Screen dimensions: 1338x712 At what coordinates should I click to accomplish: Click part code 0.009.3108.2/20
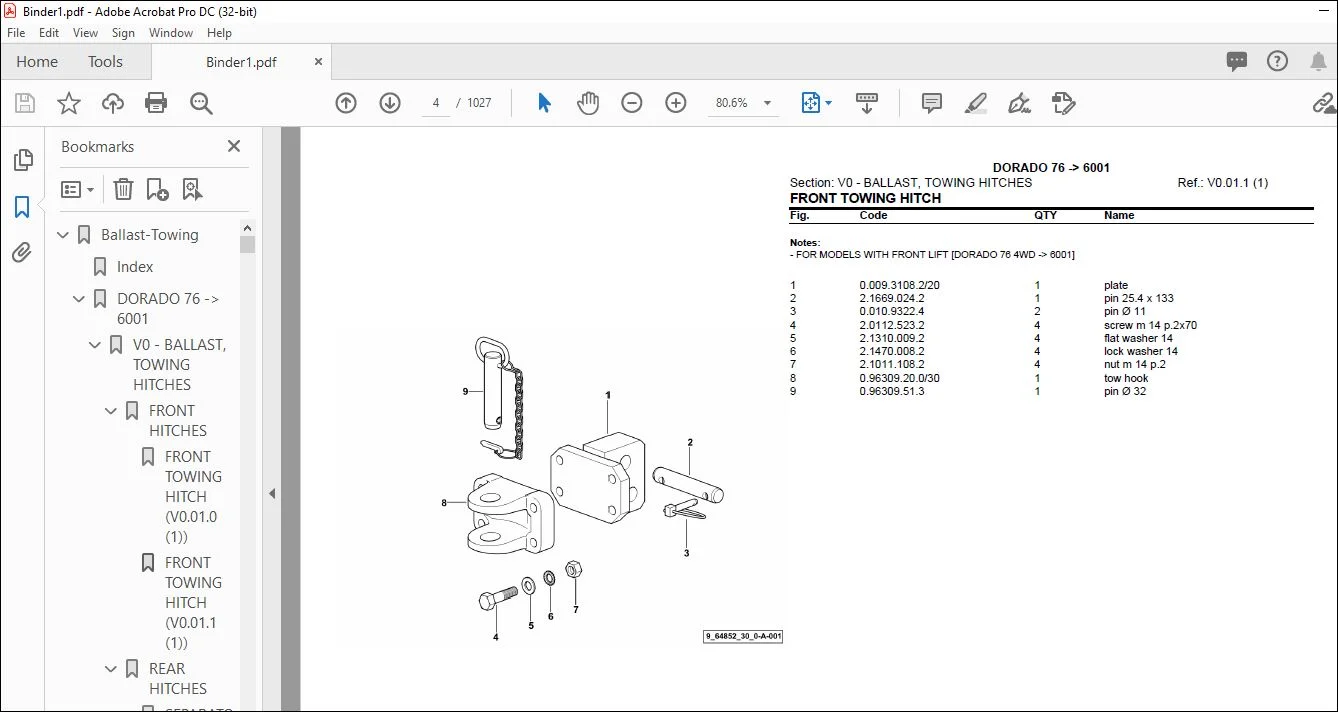coord(899,286)
